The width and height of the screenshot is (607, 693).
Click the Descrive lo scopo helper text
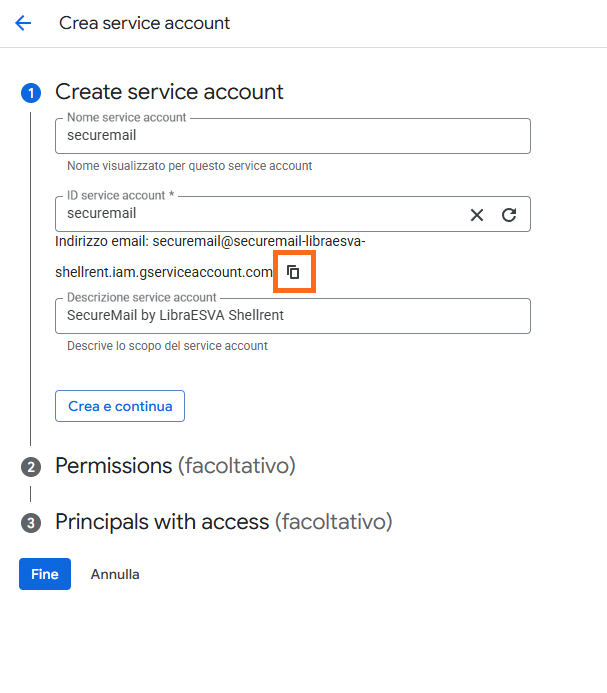(167, 346)
